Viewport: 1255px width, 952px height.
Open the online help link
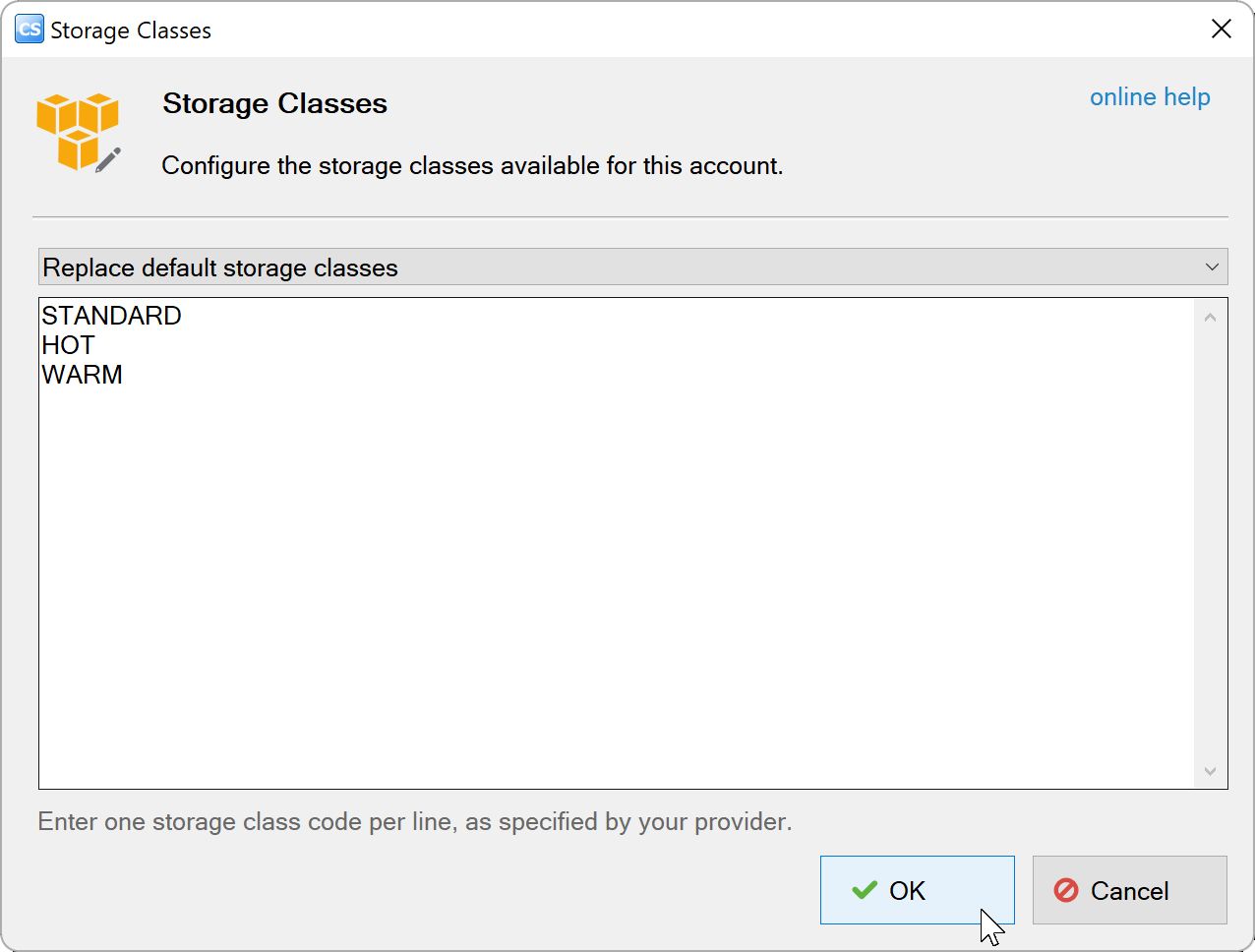coord(1150,97)
